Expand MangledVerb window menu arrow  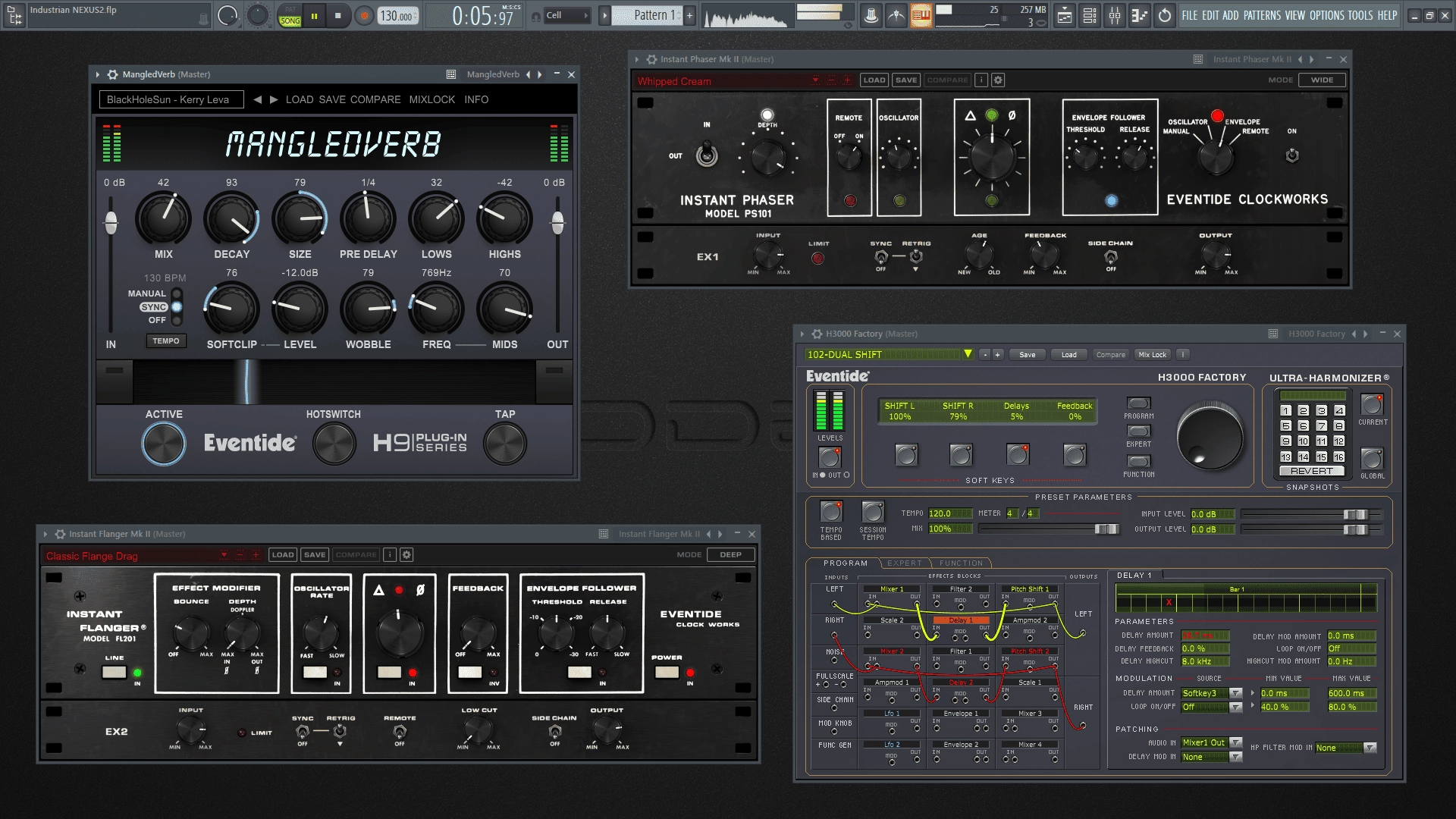pos(98,74)
